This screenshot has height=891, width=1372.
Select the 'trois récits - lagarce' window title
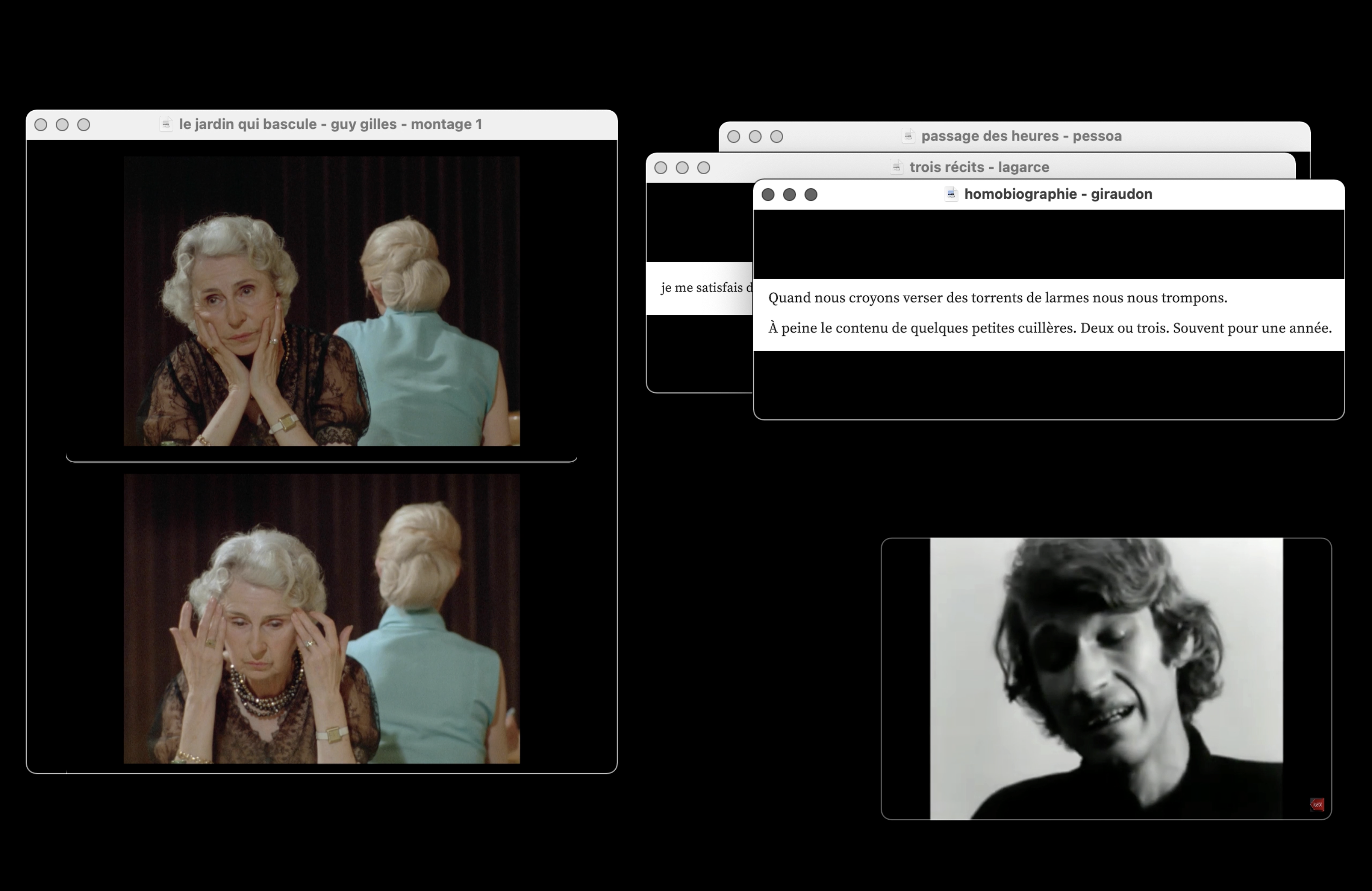[x=979, y=167]
